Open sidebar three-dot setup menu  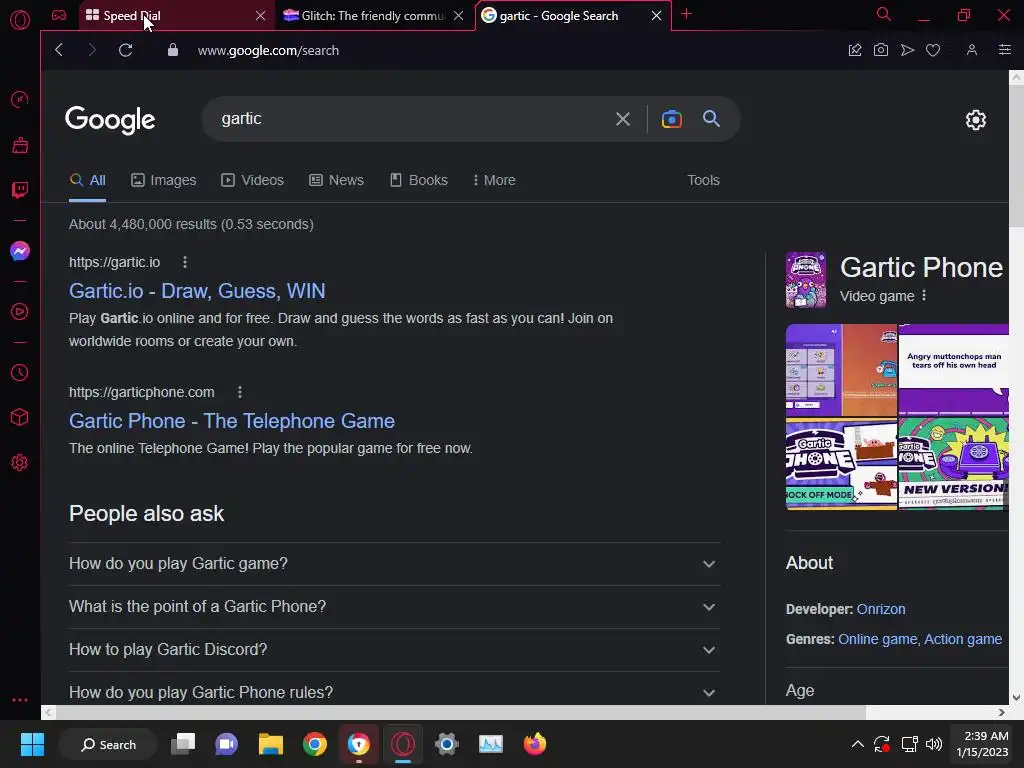point(20,699)
